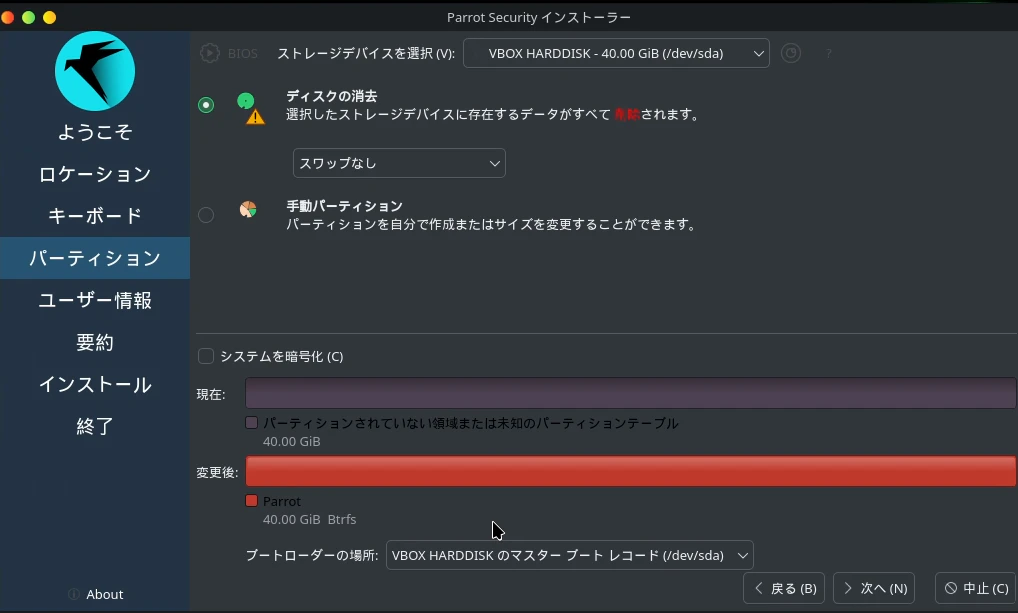Viewport: 1018px width, 613px height.
Task: Click the About info icon
Action: pyautogui.click(x=74, y=594)
